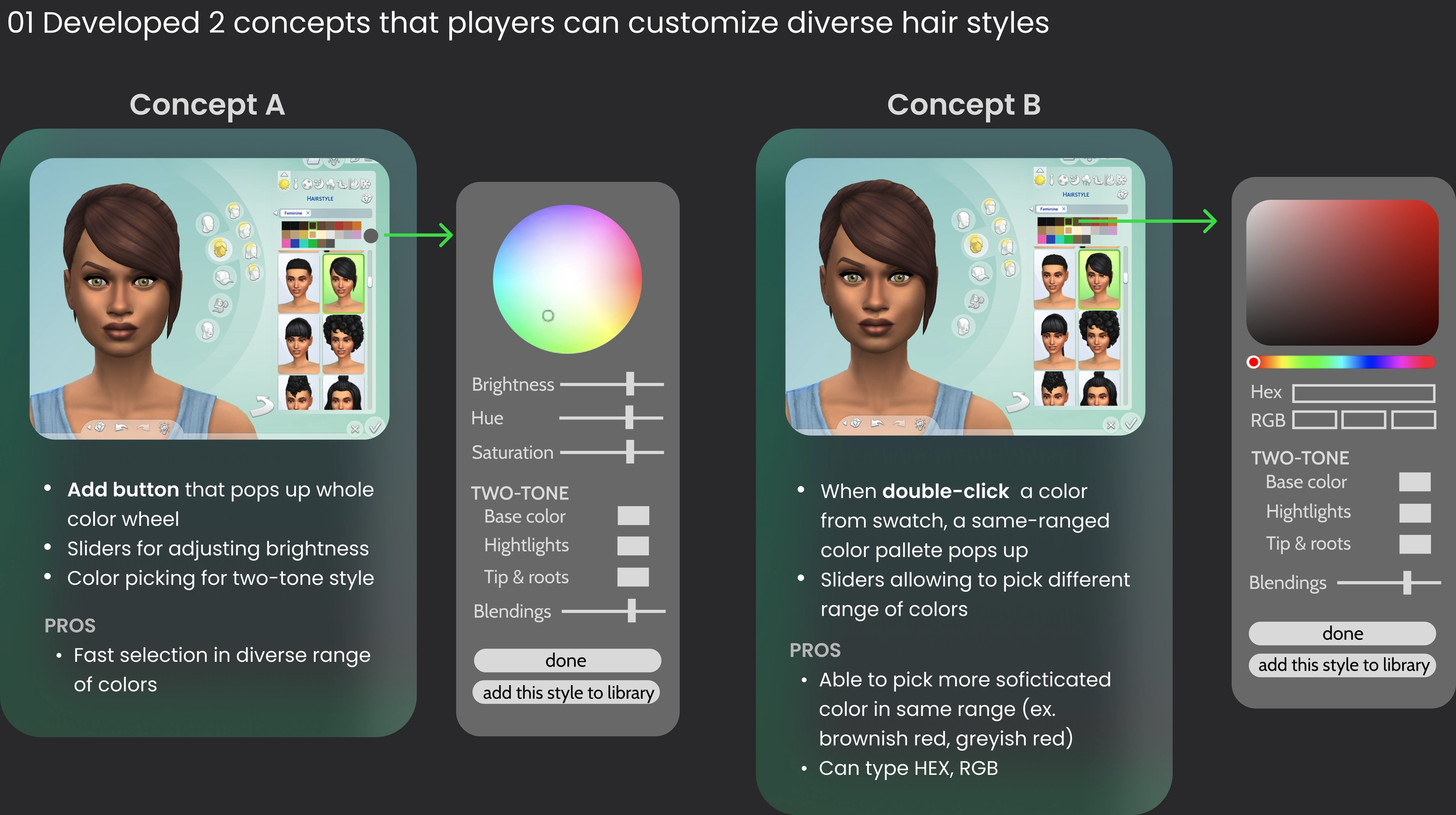Click the Base color swatch in the color wheel panel
This screenshot has height=815, width=1456.
pos(633,516)
